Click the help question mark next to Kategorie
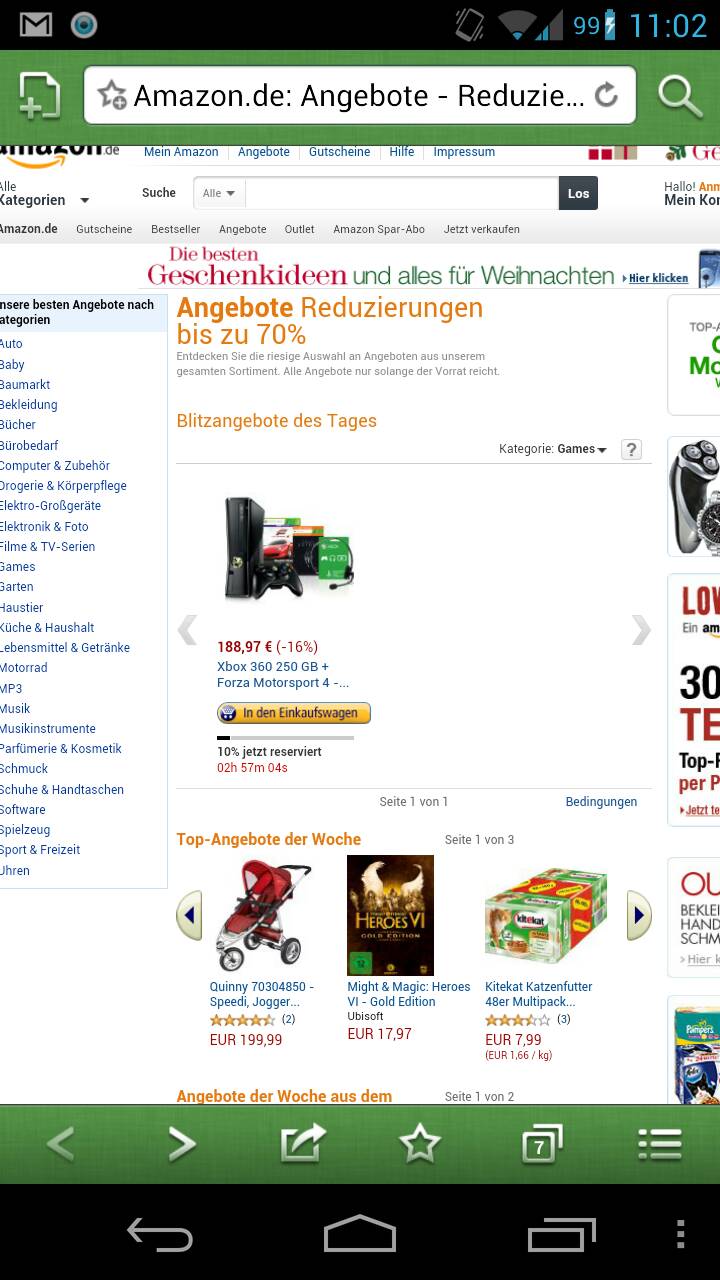 [x=631, y=449]
